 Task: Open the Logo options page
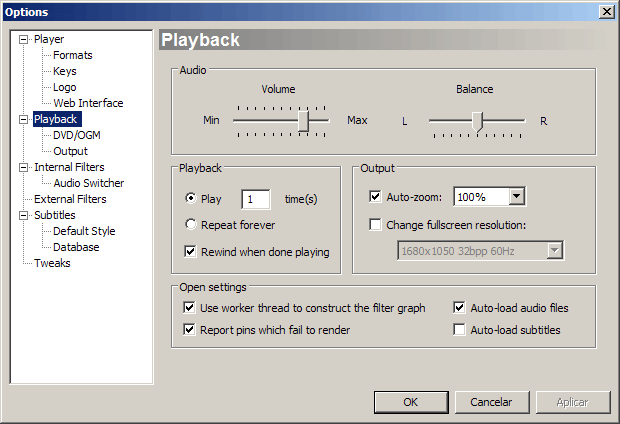(65, 87)
